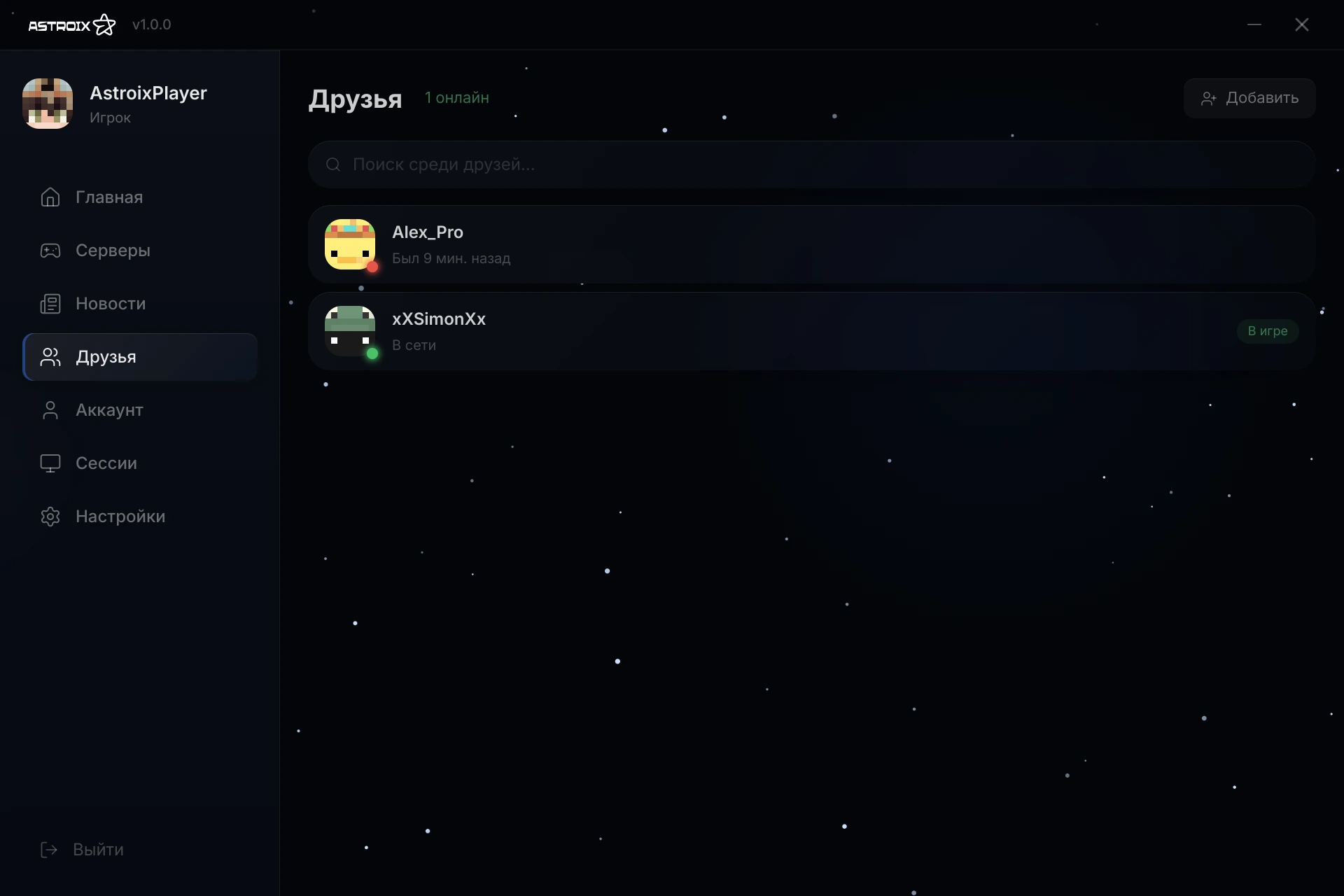Open the Главная home icon
This screenshot has height=896, width=1344.
pyautogui.click(x=50, y=197)
